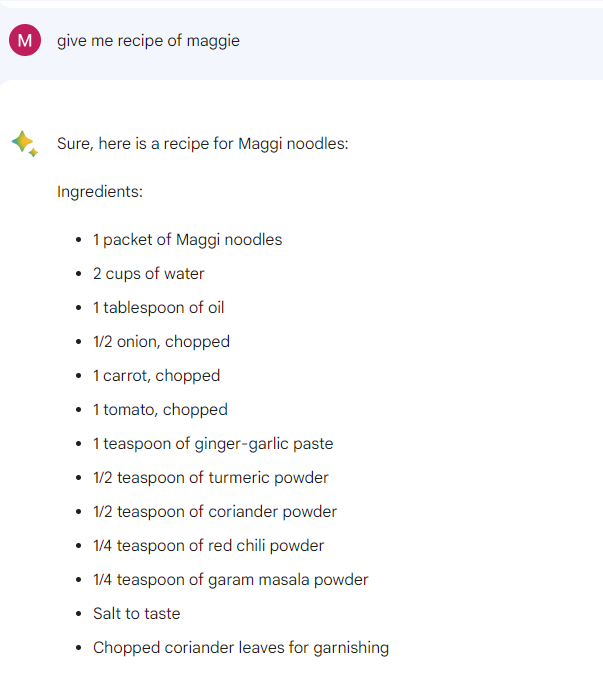Select the chopped coriander leaves item
The width and height of the screenshot is (603, 685).
point(241,648)
